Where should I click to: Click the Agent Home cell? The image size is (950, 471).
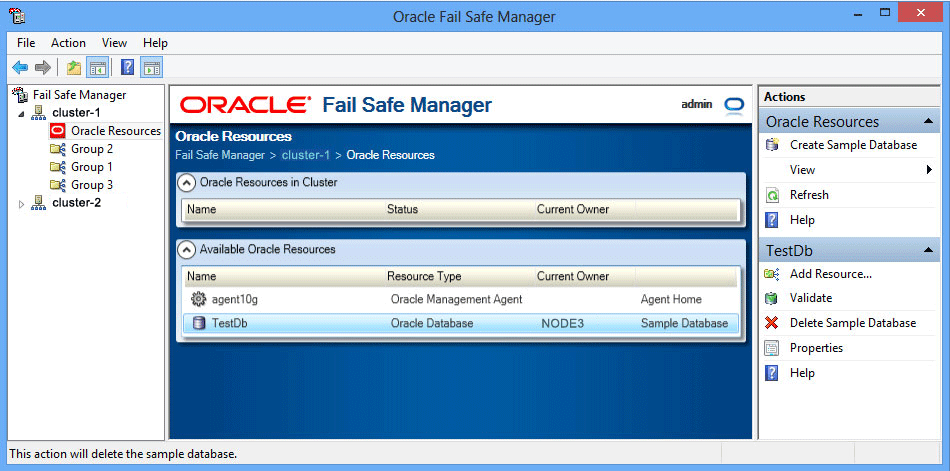pos(671,299)
